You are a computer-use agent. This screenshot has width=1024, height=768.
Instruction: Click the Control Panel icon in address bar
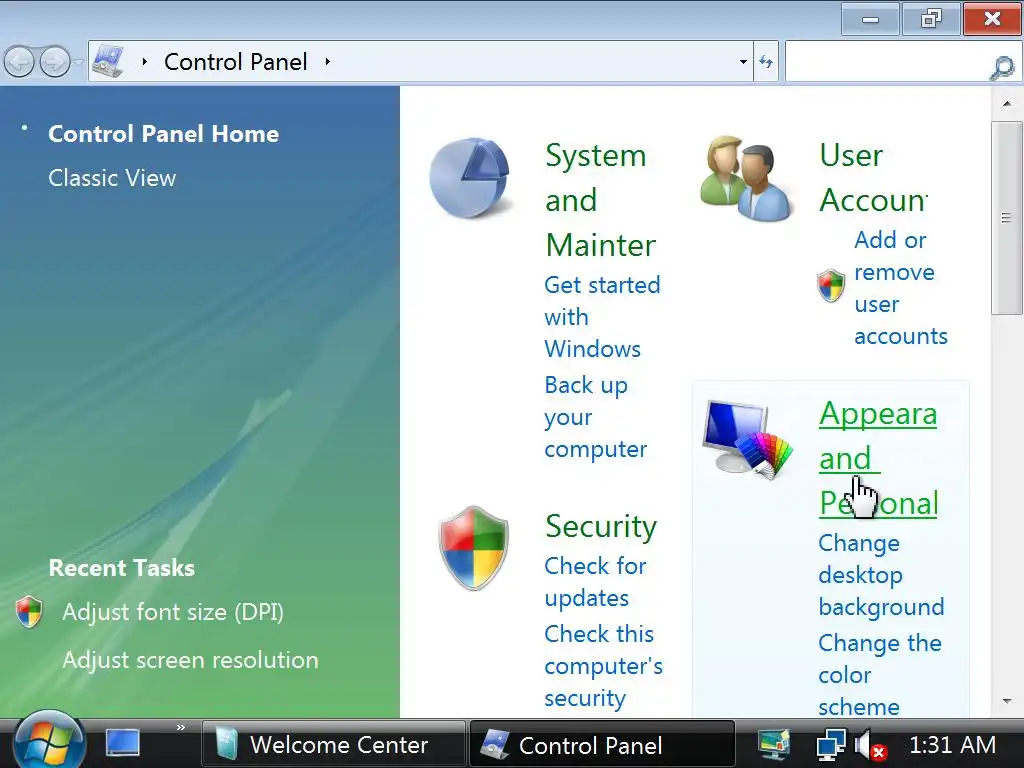[x=108, y=61]
